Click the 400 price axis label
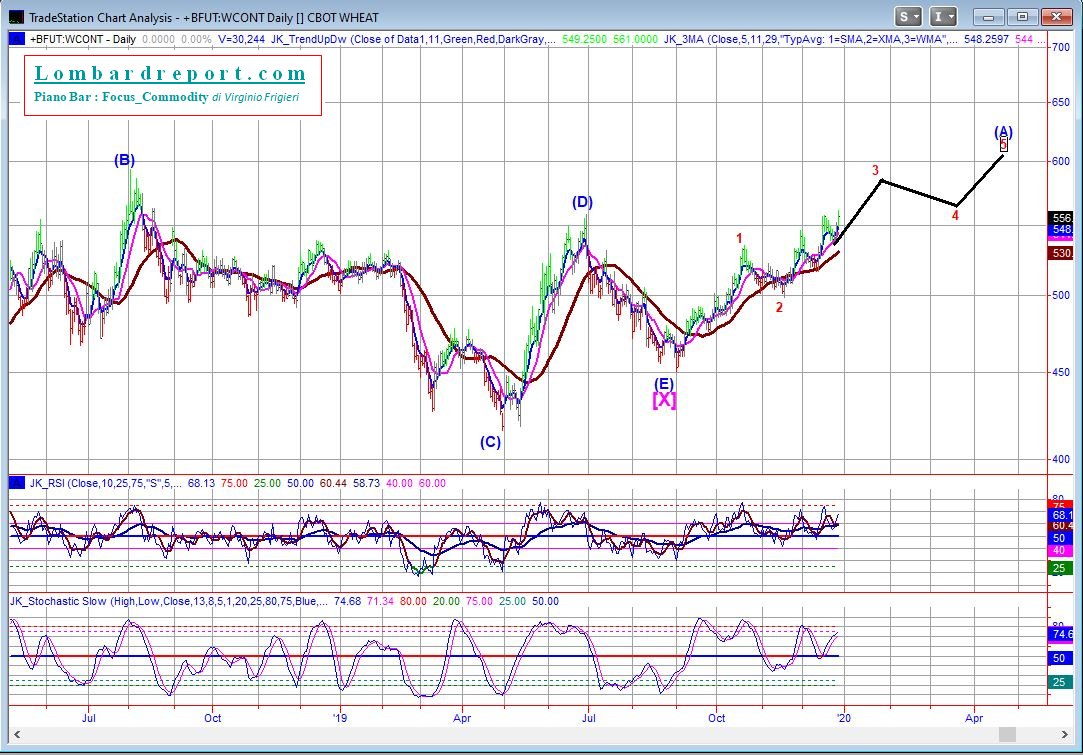This screenshot has width=1083, height=755. click(x=1060, y=459)
